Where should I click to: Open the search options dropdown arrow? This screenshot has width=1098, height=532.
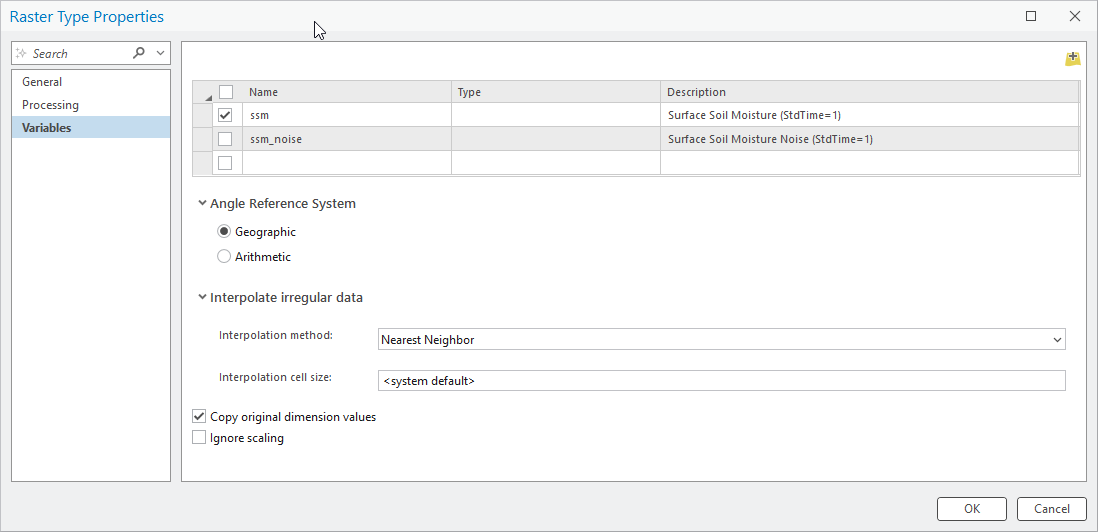point(160,53)
